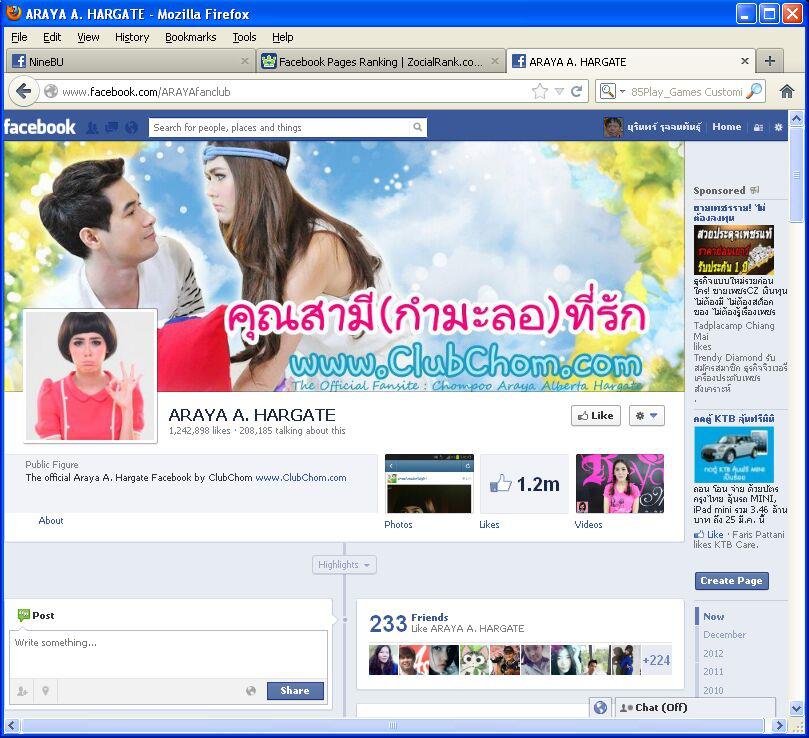Screen dimensions: 809x738
Task: Open the Facebook messages icon
Action: [x=111, y=128]
